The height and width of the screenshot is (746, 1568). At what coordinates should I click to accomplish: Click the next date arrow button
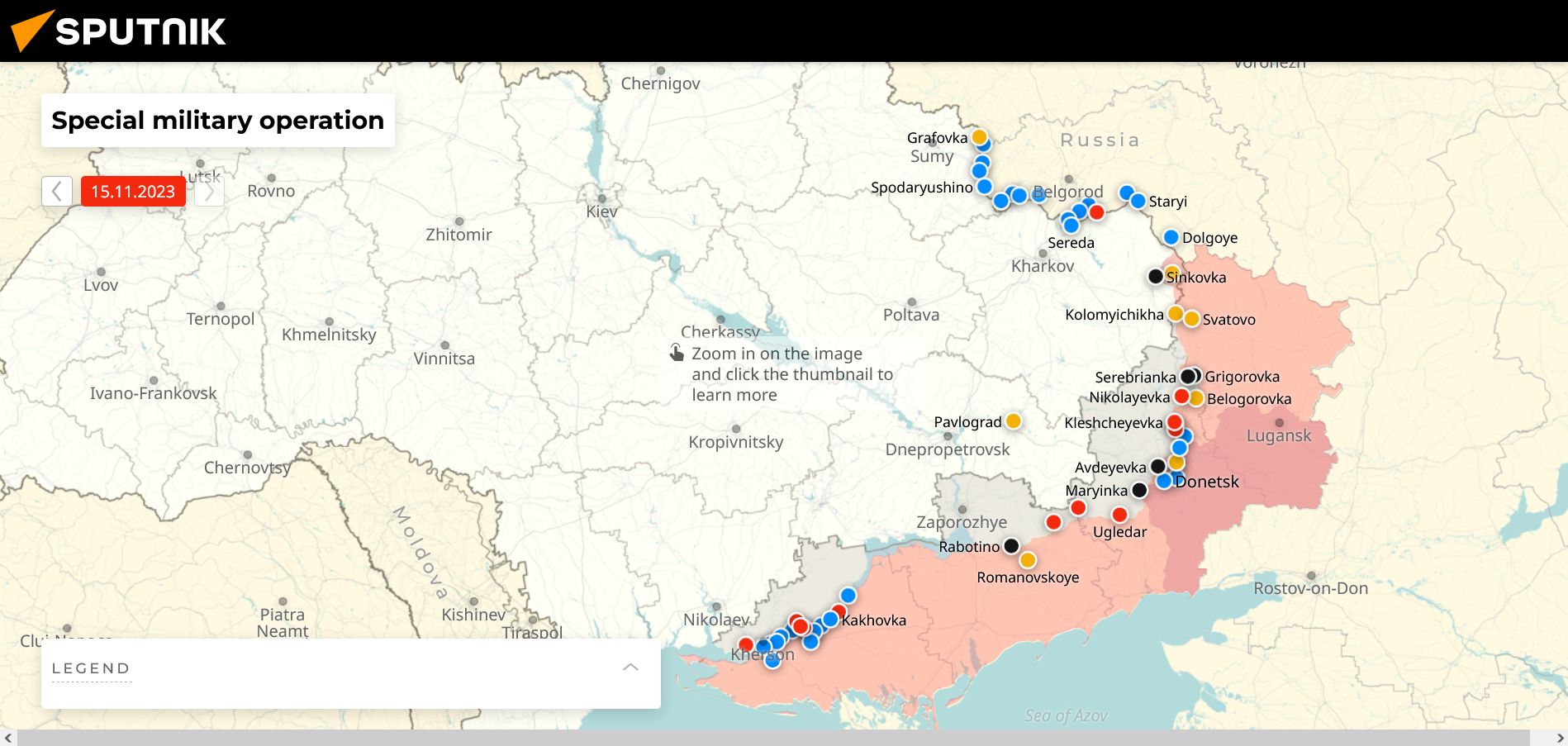(x=210, y=192)
